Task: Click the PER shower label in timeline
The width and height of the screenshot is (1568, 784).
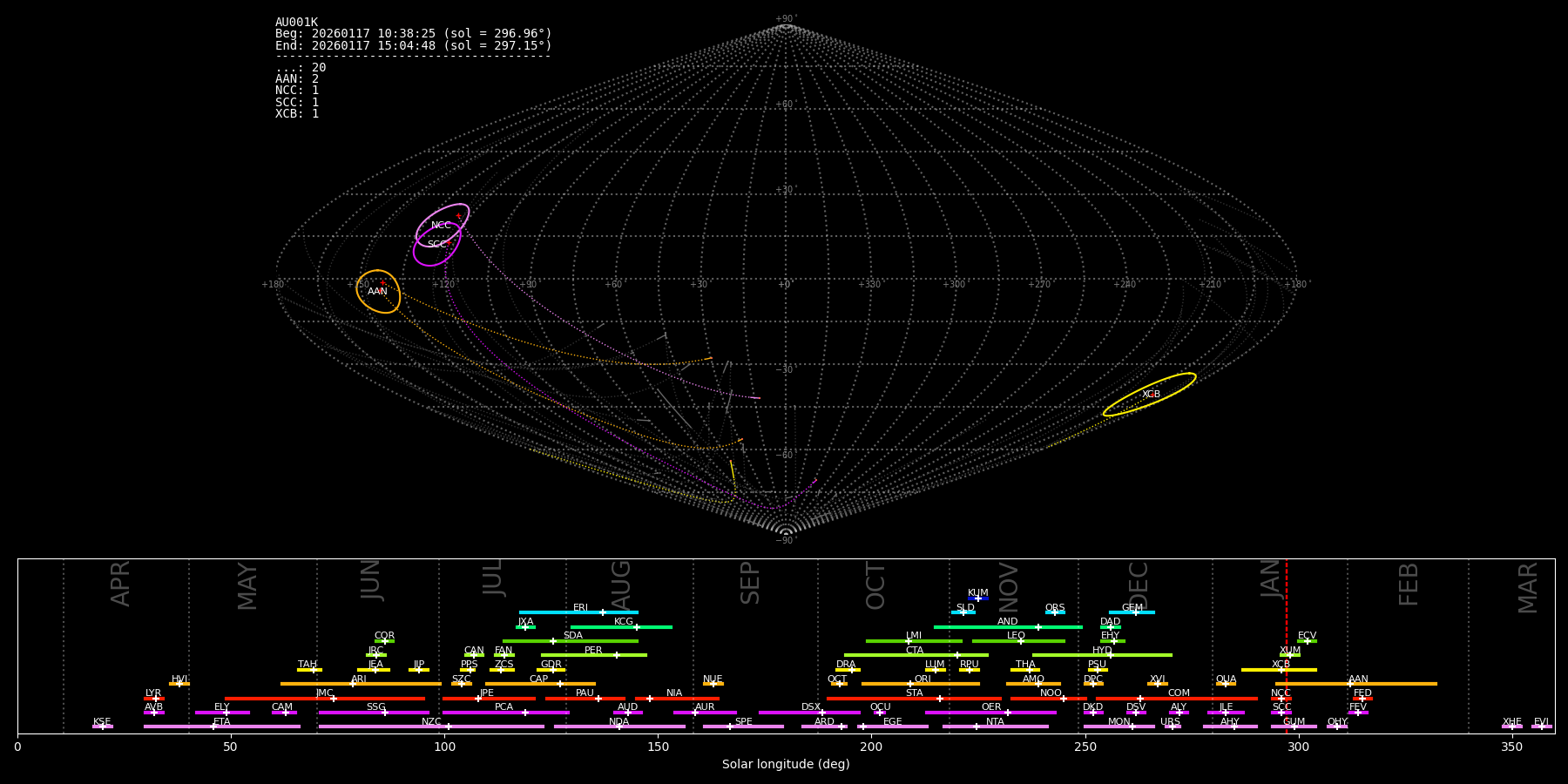Action: (593, 651)
